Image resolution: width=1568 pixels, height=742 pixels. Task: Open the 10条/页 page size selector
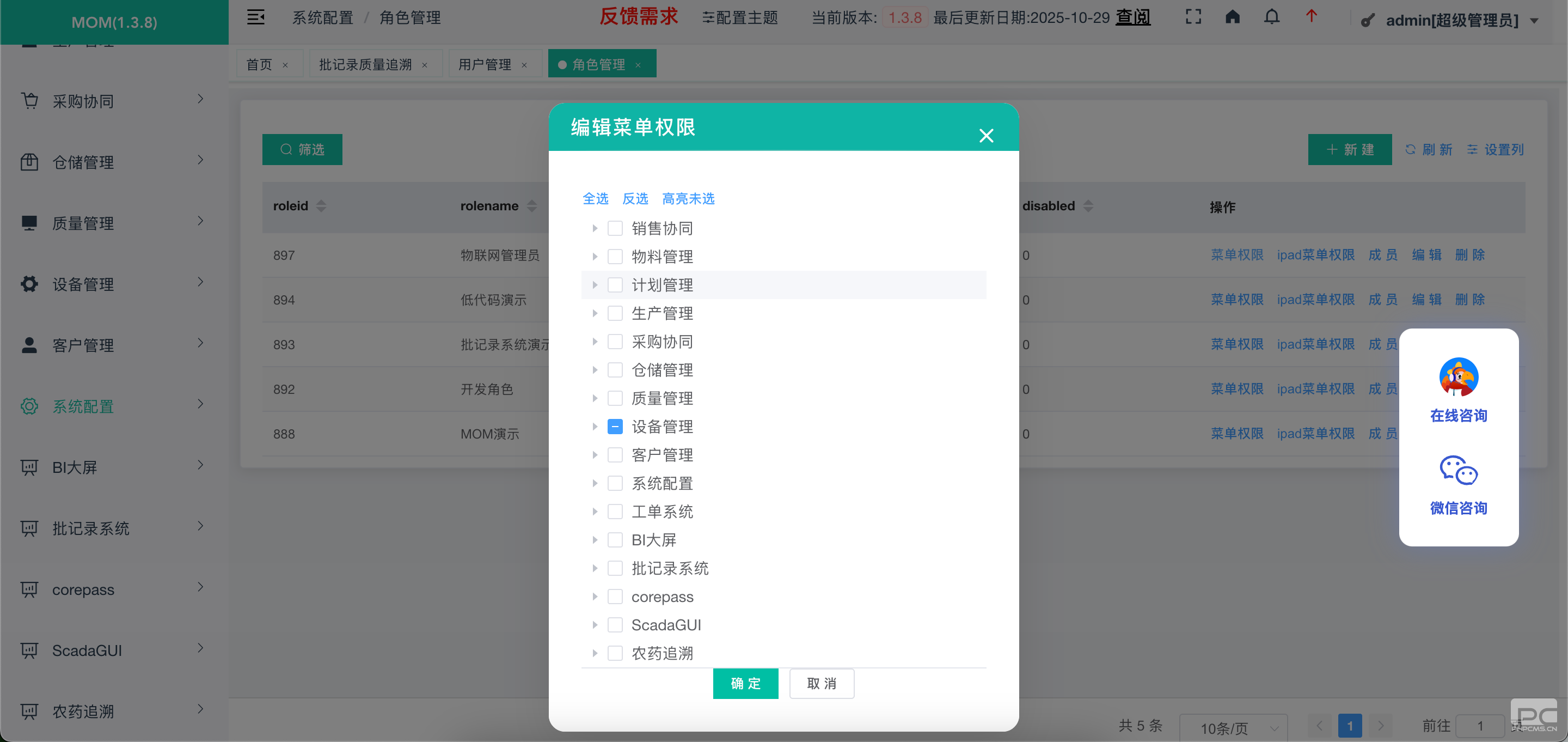(x=1233, y=727)
